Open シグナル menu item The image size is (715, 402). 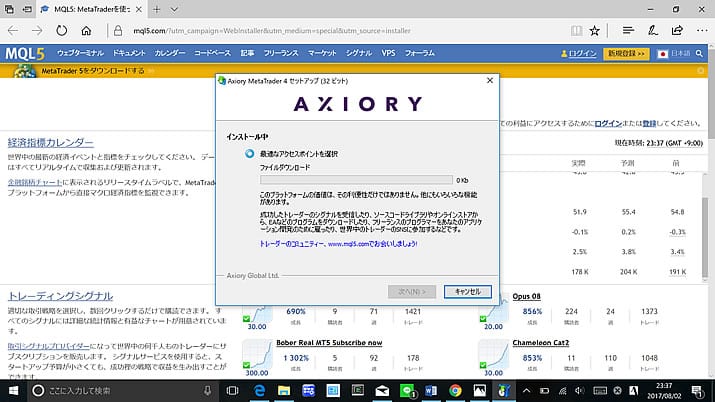[359, 53]
